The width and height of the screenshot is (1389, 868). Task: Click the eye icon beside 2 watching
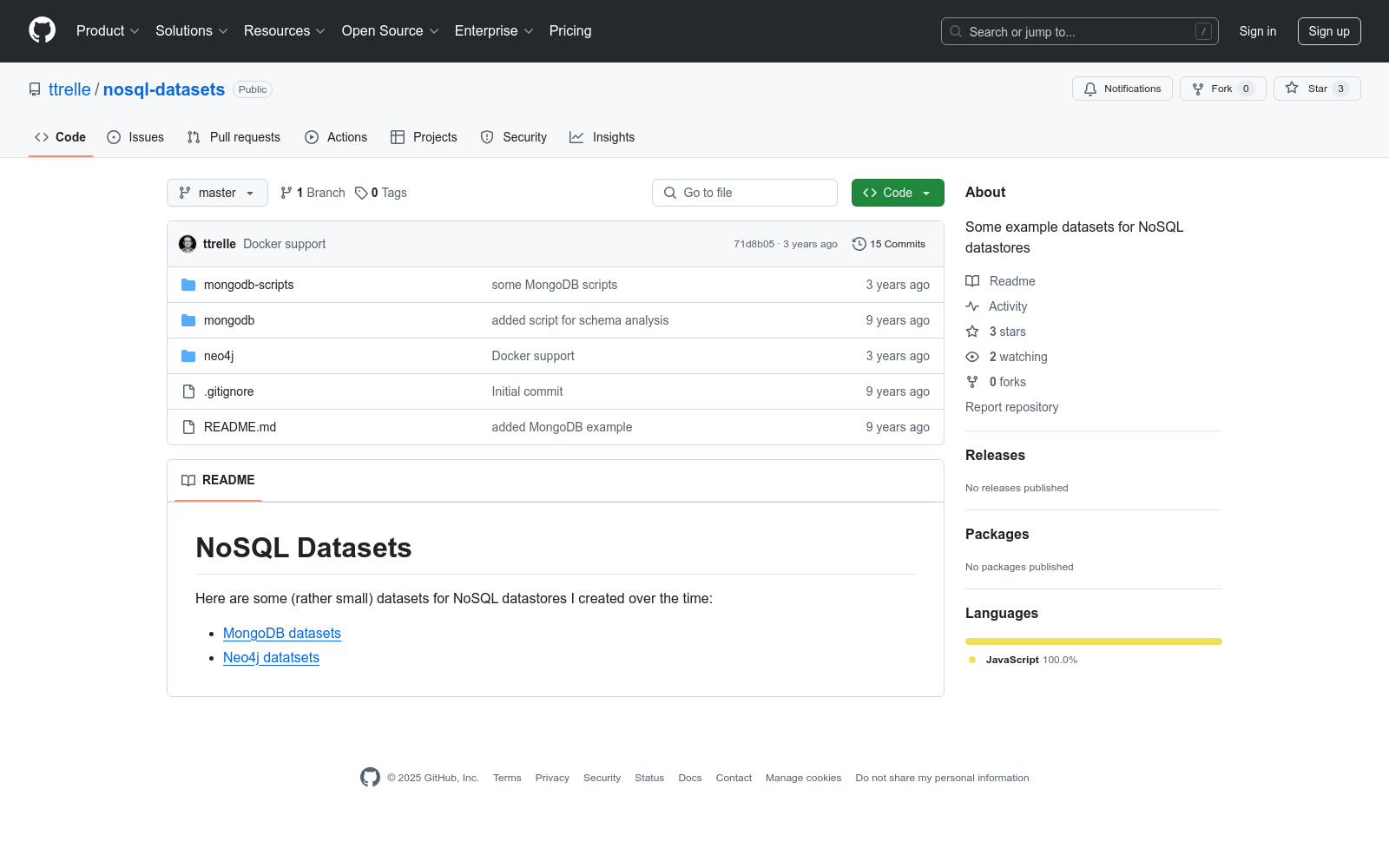(x=972, y=357)
